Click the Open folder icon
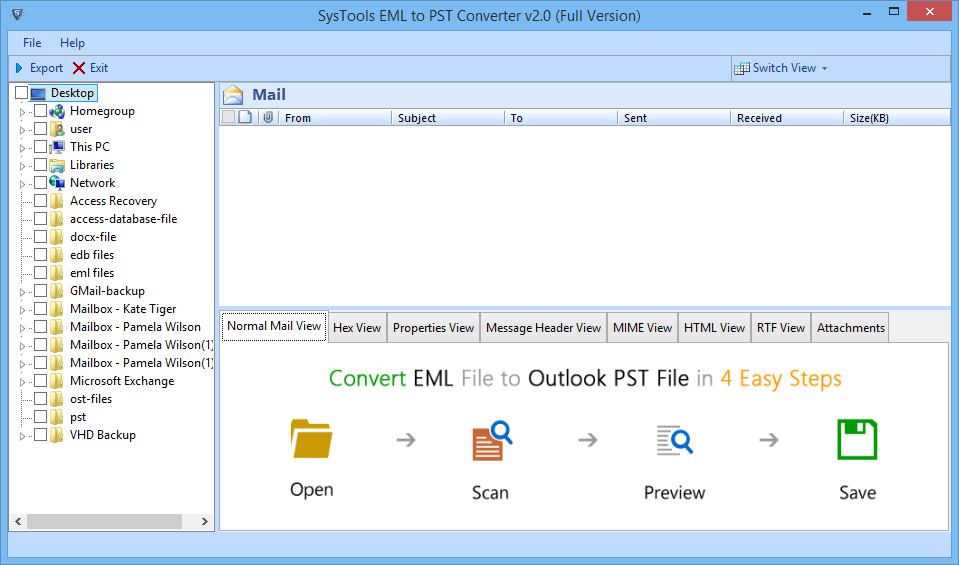Viewport: 959px width, 565px height. [x=311, y=440]
